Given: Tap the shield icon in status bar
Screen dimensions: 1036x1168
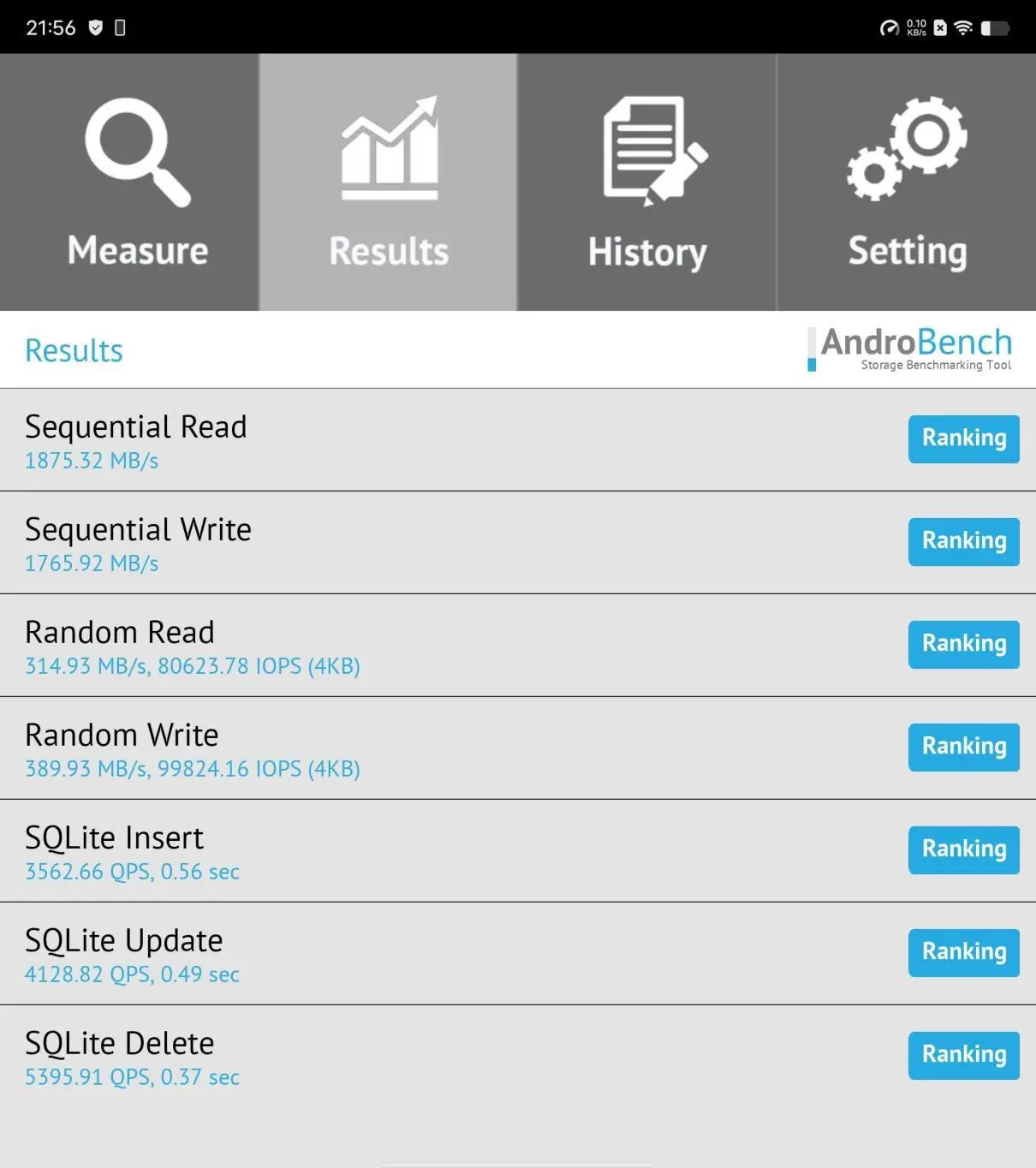Looking at the screenshot, I should (96, 28).
